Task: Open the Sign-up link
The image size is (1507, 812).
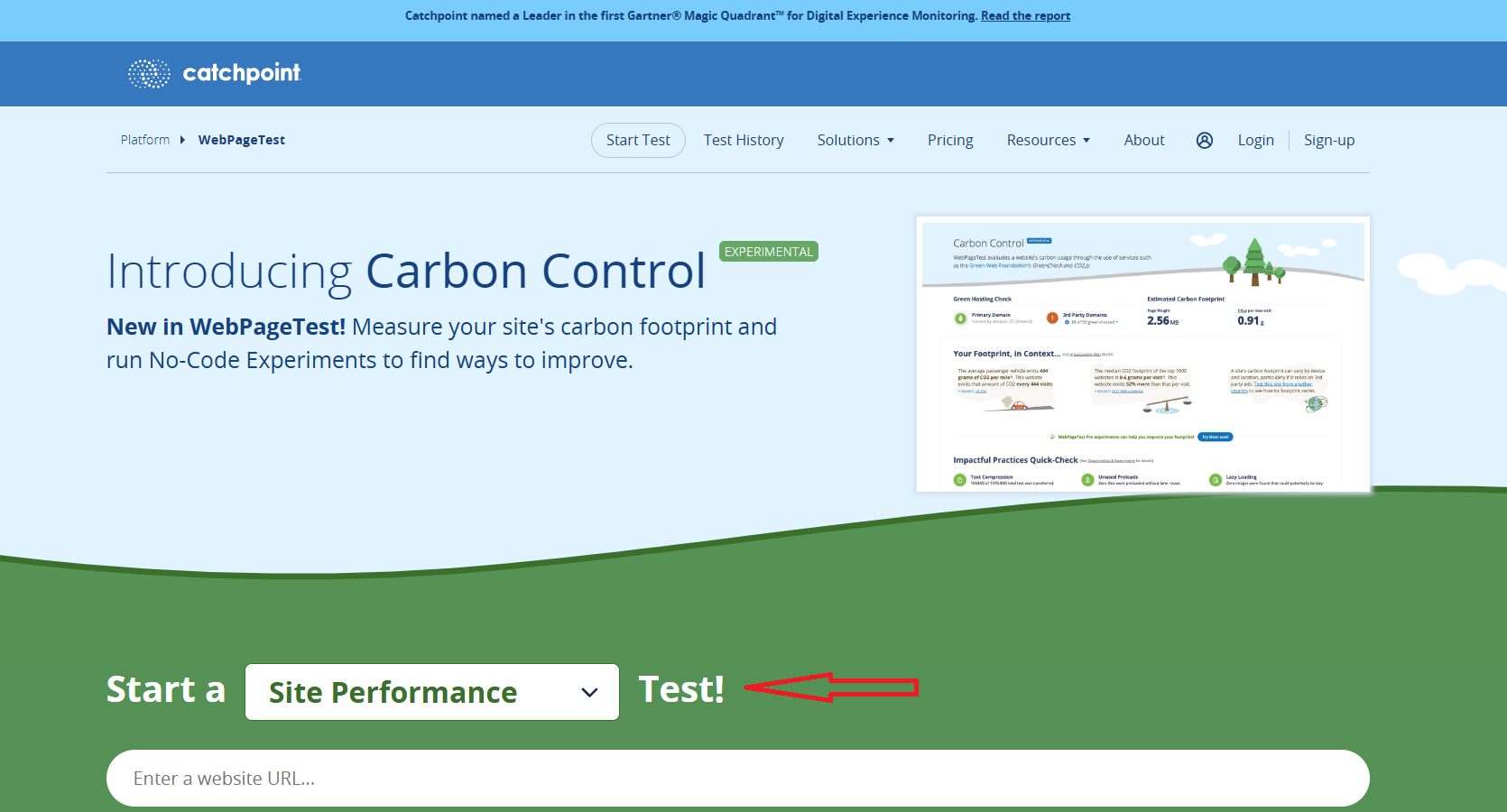Action: 1328,140
